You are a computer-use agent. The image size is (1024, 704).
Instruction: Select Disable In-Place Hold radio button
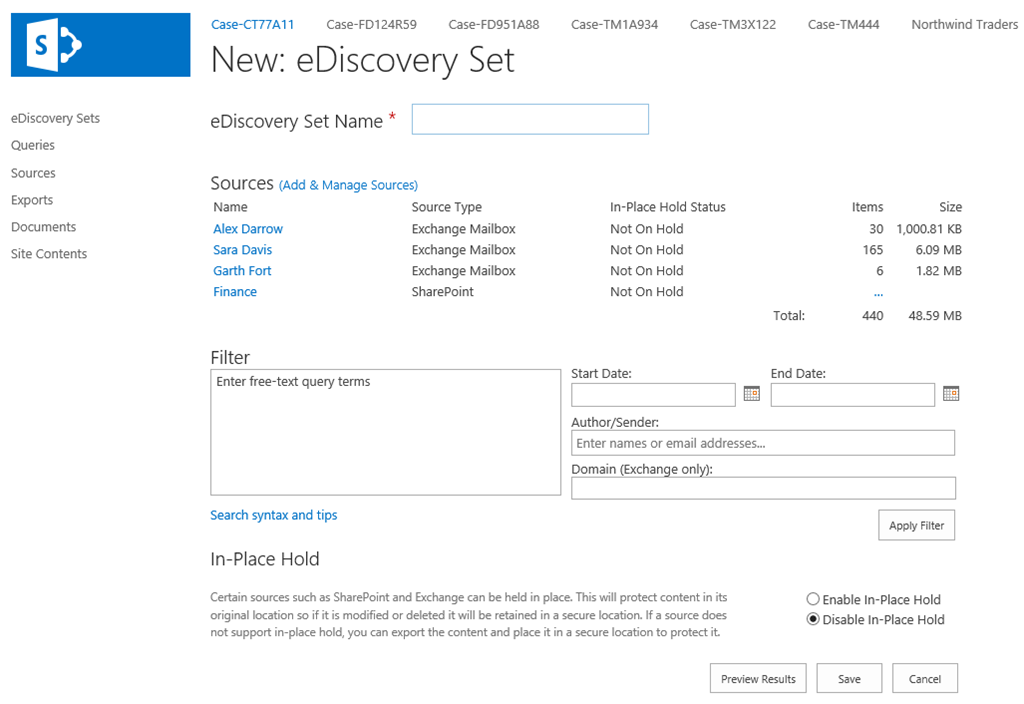[x=813, y=619]
